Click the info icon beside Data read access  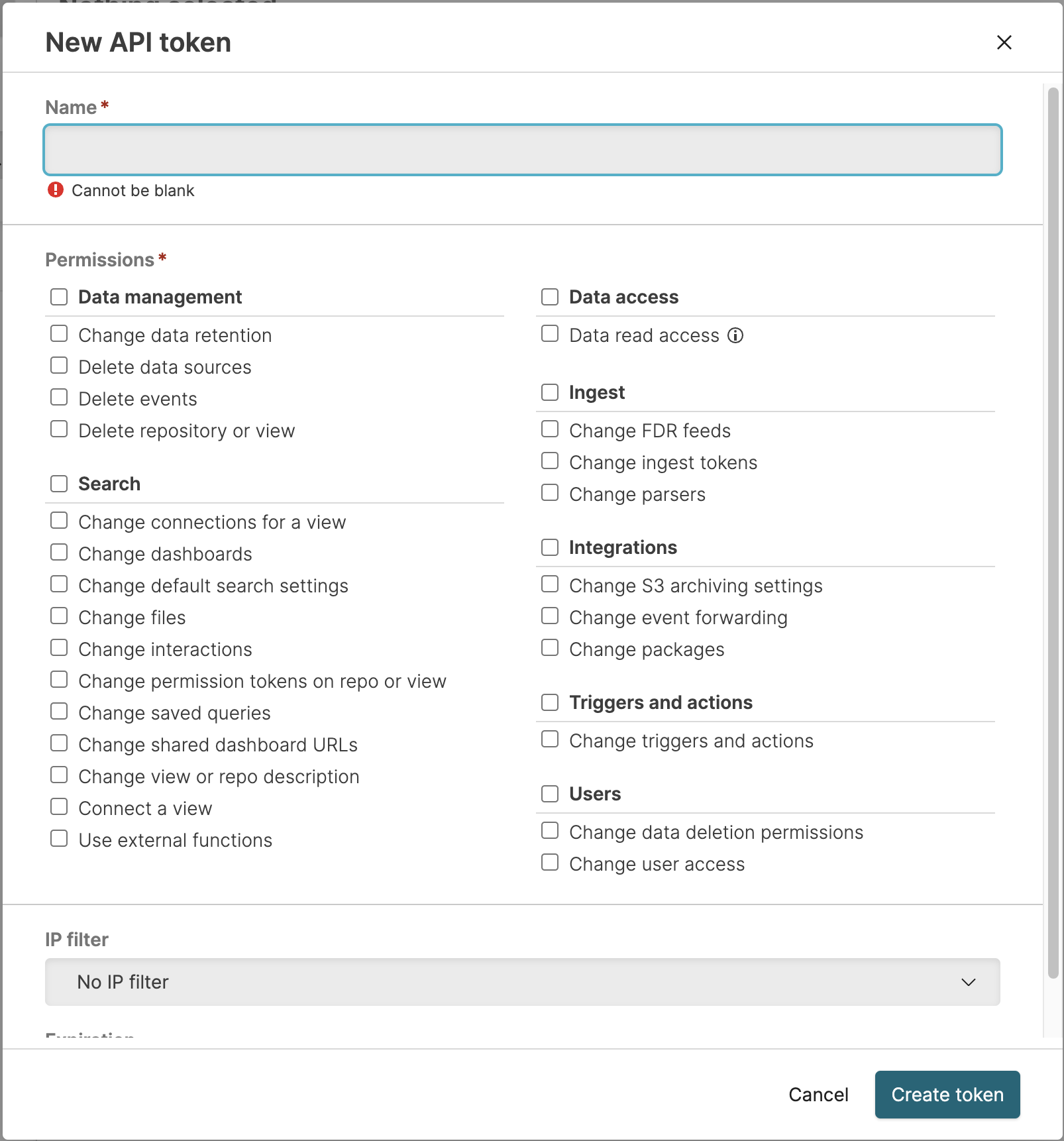click(735, 335)
